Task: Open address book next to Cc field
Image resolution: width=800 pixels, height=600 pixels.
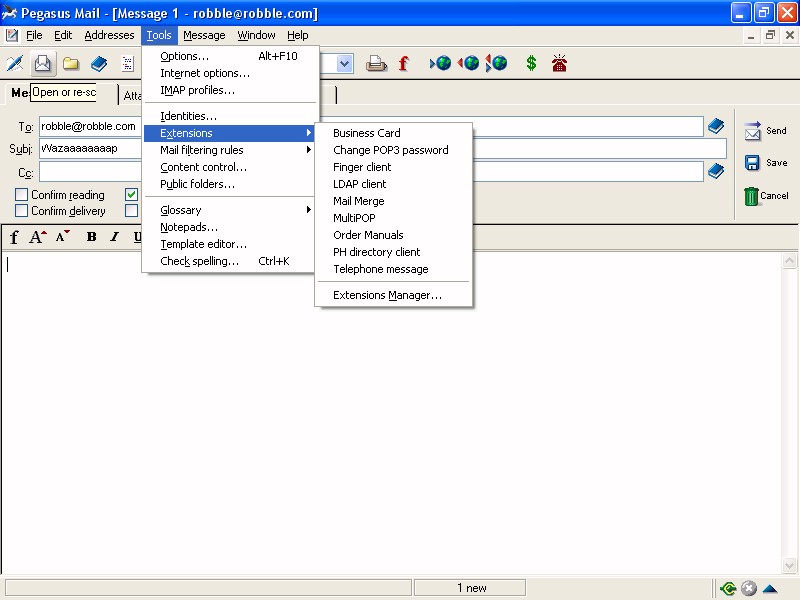Action: (716, 171)
